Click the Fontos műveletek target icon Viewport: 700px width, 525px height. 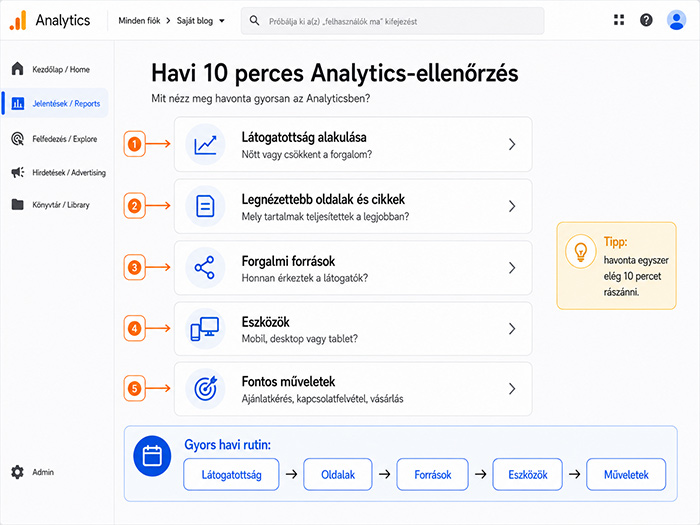205,389
